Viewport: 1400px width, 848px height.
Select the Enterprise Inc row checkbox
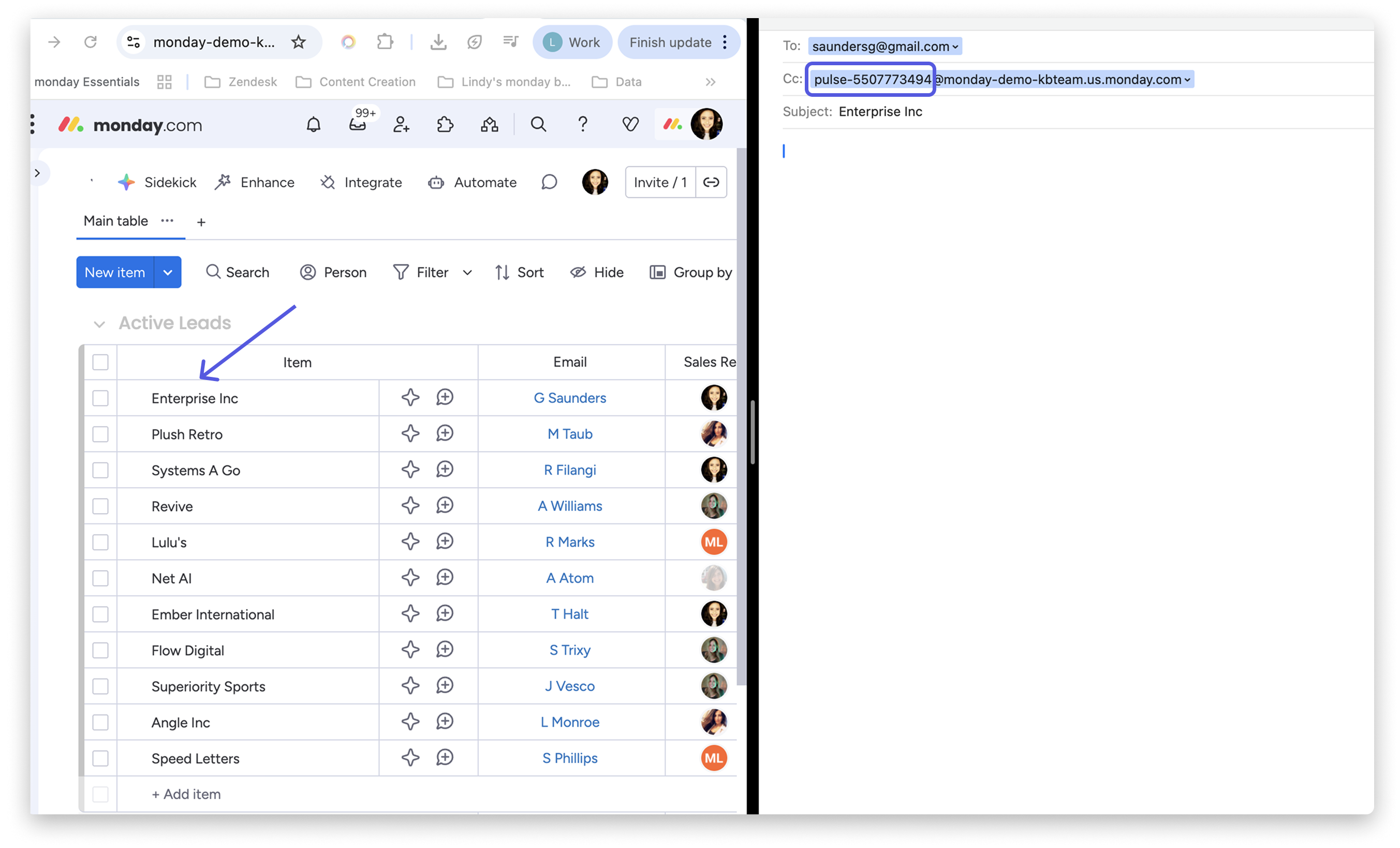pyautogui.click(x=100, y=398)
